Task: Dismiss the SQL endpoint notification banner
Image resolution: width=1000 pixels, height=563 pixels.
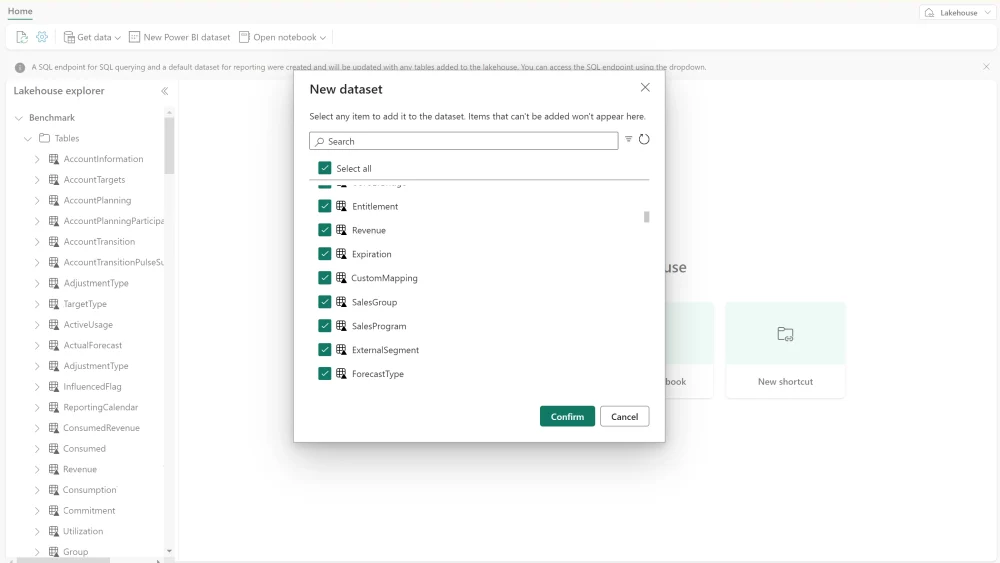Action: [986, 66]
